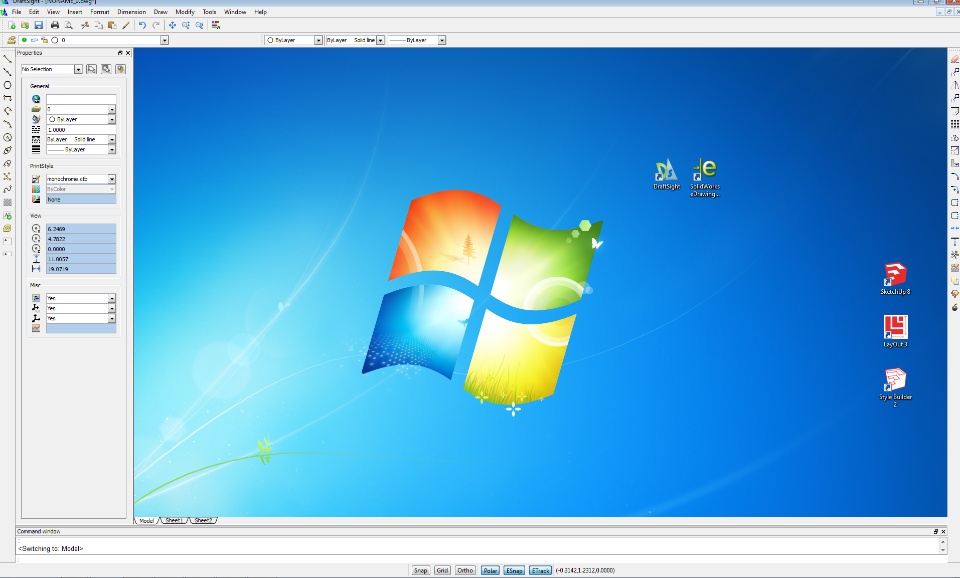The width and height of the screenshot is (960, 578).
Task: Open the Draw menu
Action: pyautogui.click(x=160, y=12)
